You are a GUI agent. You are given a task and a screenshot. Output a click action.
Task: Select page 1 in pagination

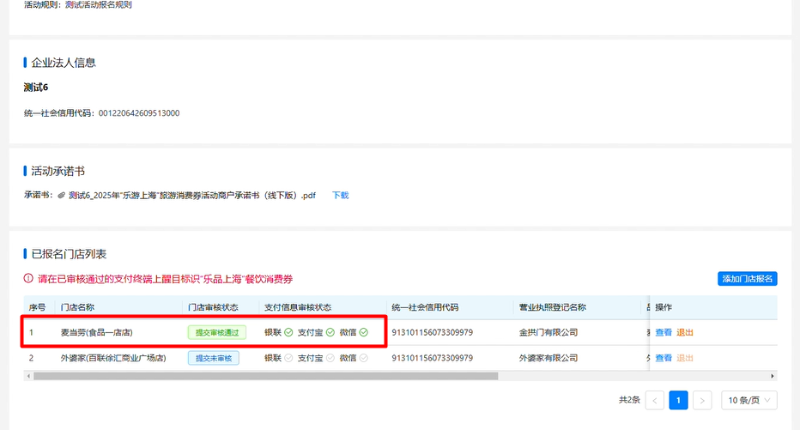click(679, 400)
